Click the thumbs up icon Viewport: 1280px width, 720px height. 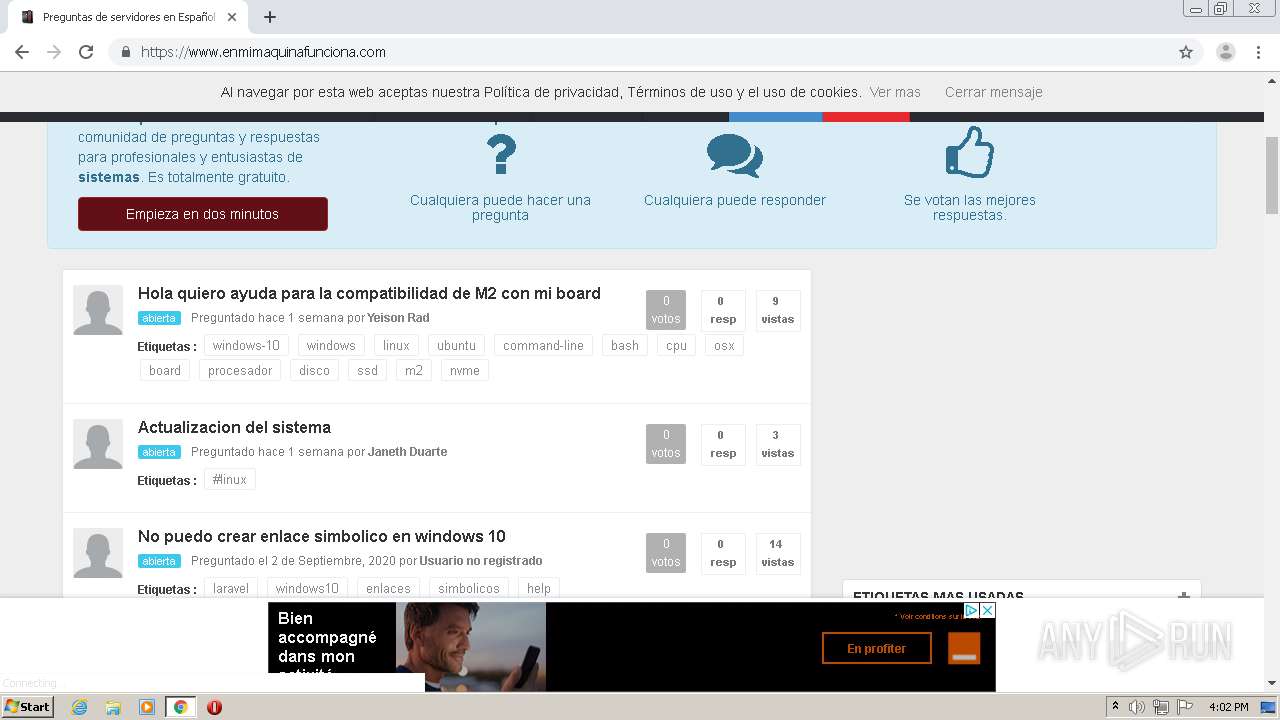pyautogui.click(x=970, y=152)
